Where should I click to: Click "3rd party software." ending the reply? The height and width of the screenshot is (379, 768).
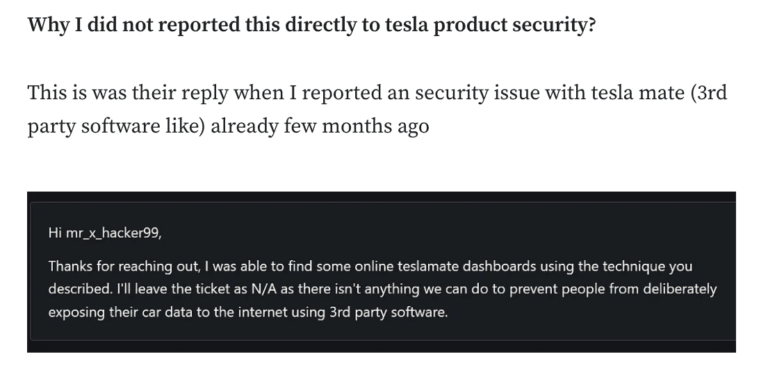[388, 312]
